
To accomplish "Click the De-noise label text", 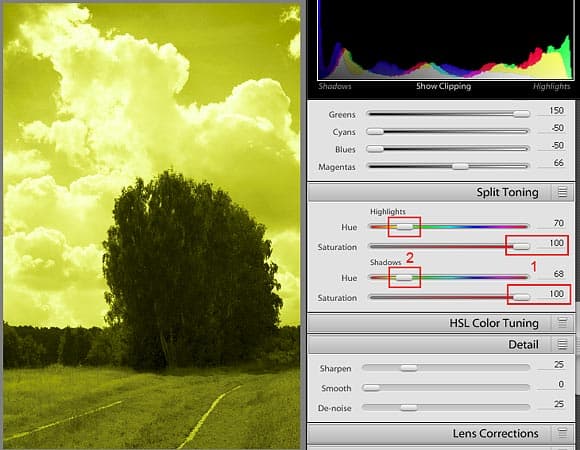I will pyautogui.click(x=334, y=408).
